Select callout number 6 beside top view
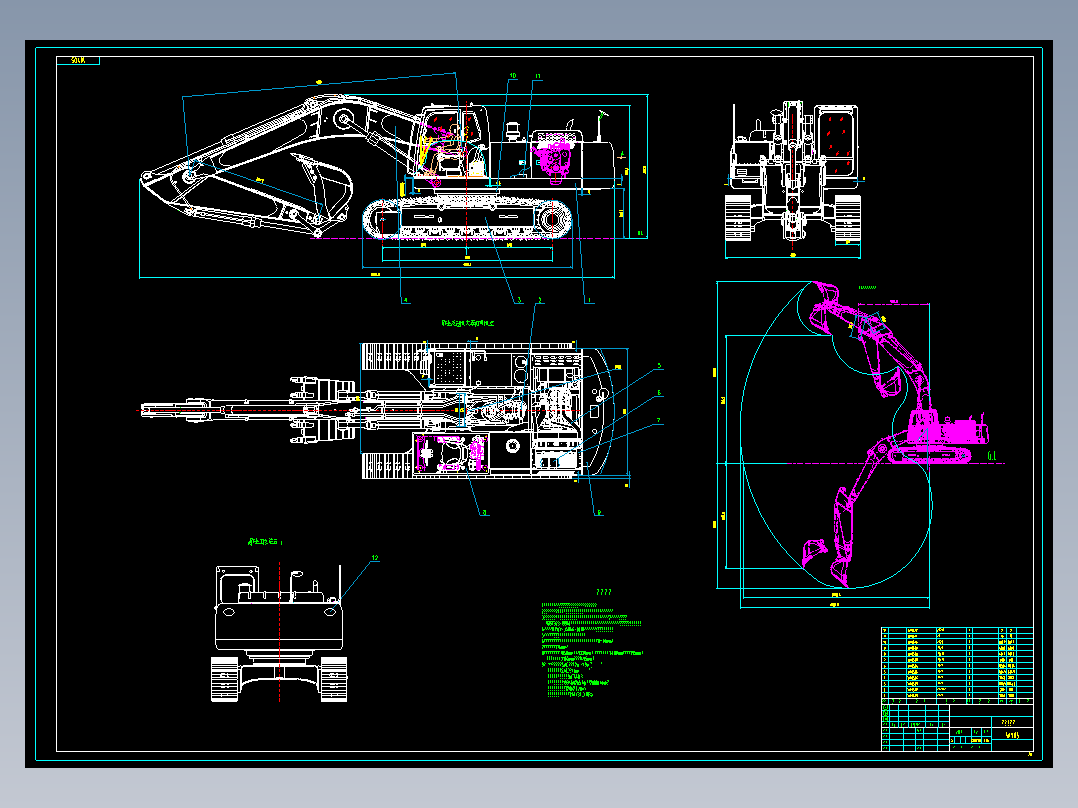Screen dimensions: 1078x808 tap(659, 393)
